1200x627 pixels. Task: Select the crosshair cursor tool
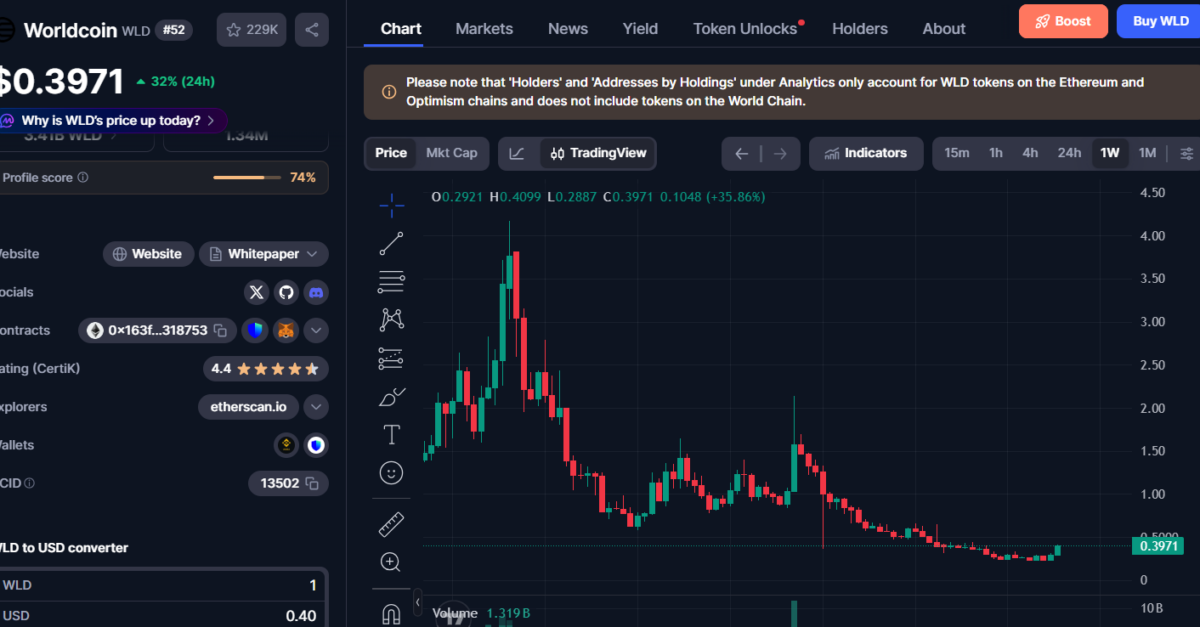[x=391, y=206]
